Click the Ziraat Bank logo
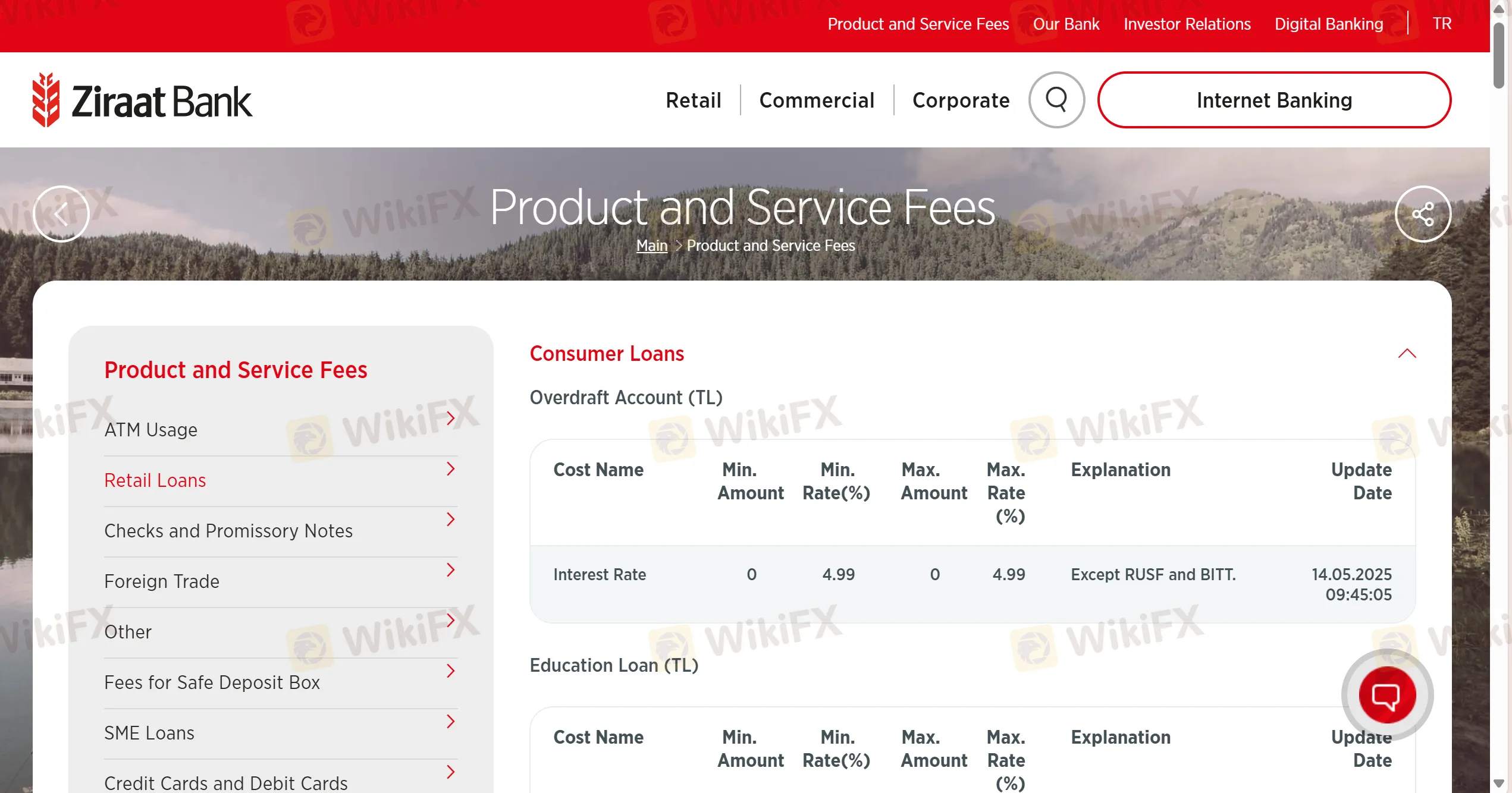1512x793 pixels. pyautogui.click(x=143, y=100)
